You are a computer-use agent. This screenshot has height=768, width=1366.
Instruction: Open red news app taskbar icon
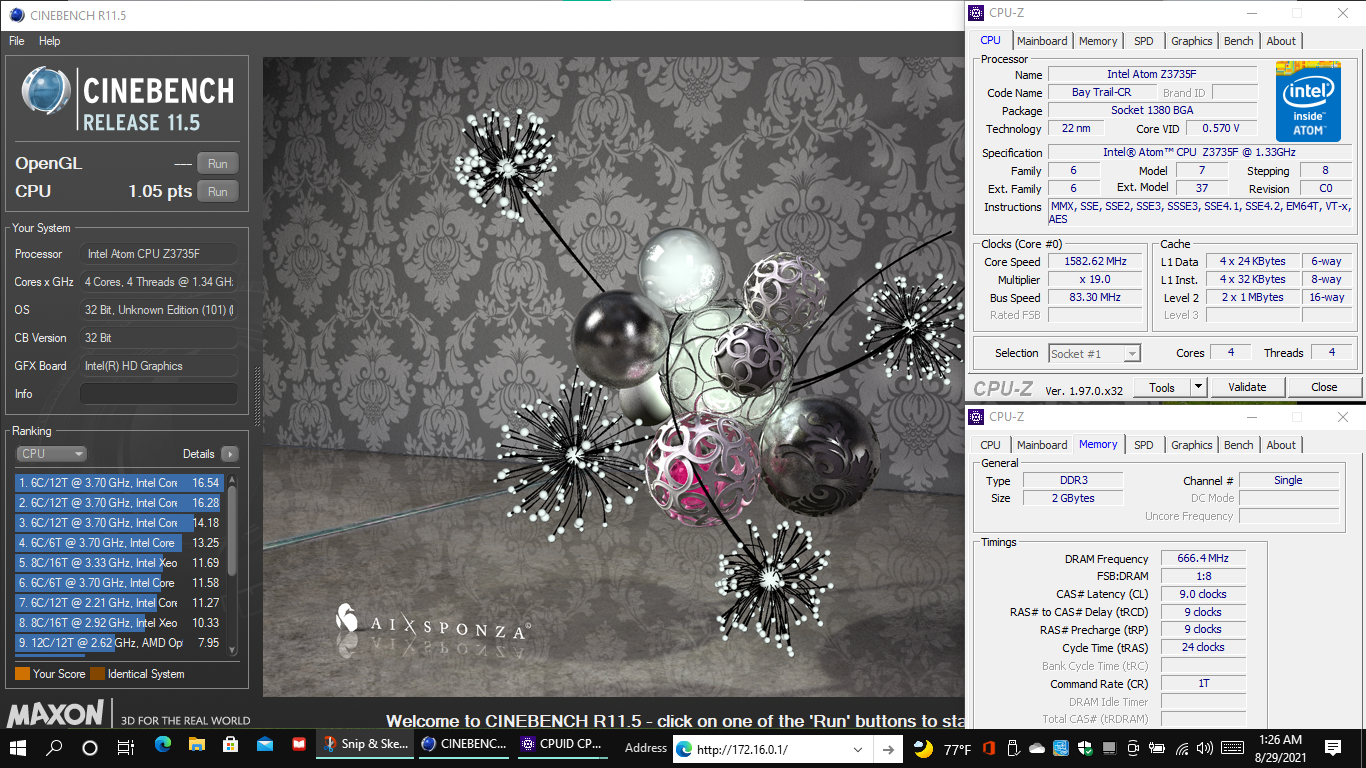tap(299, 745)
